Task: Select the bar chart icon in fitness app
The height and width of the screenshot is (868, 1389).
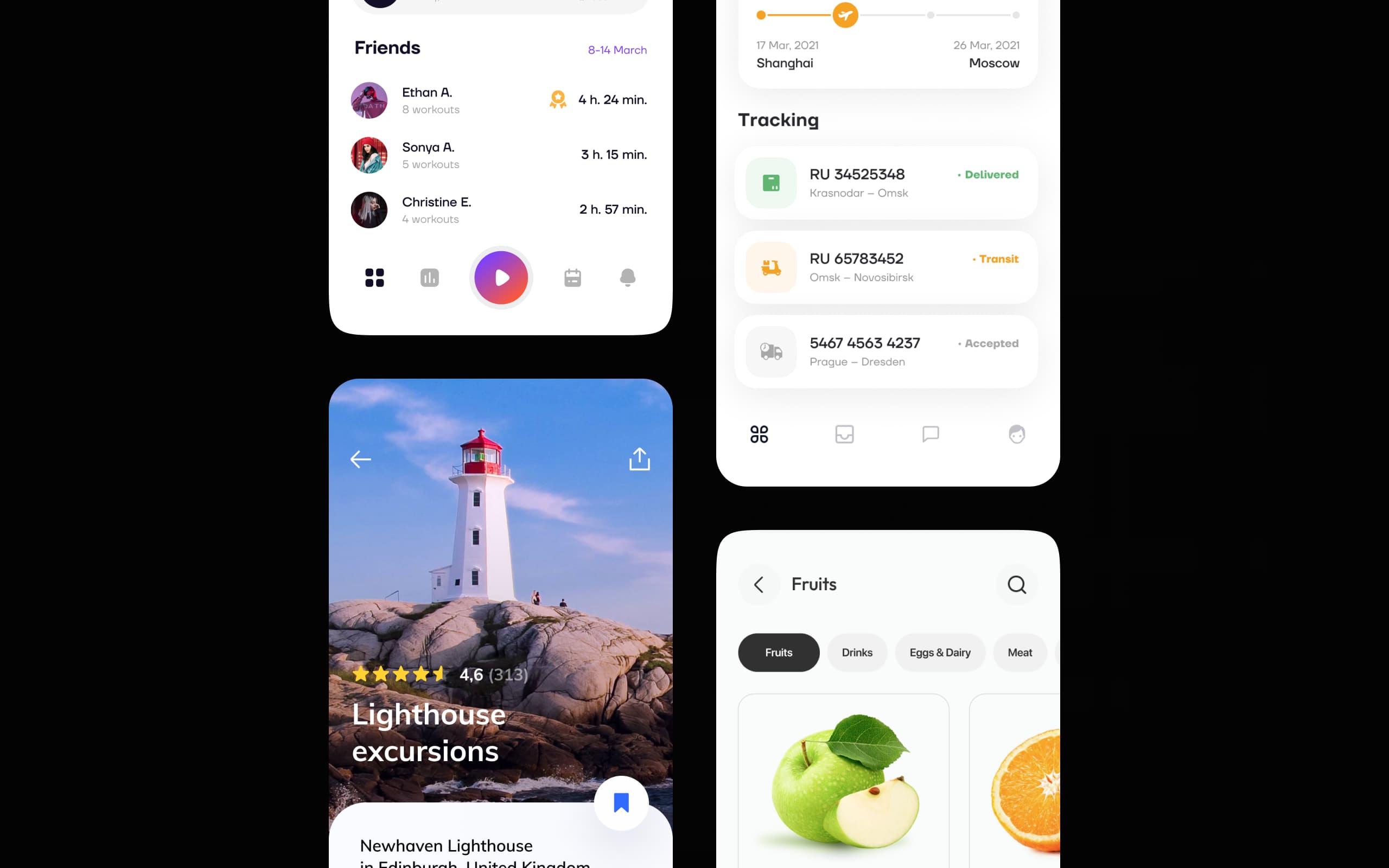Action: (429, 277)
